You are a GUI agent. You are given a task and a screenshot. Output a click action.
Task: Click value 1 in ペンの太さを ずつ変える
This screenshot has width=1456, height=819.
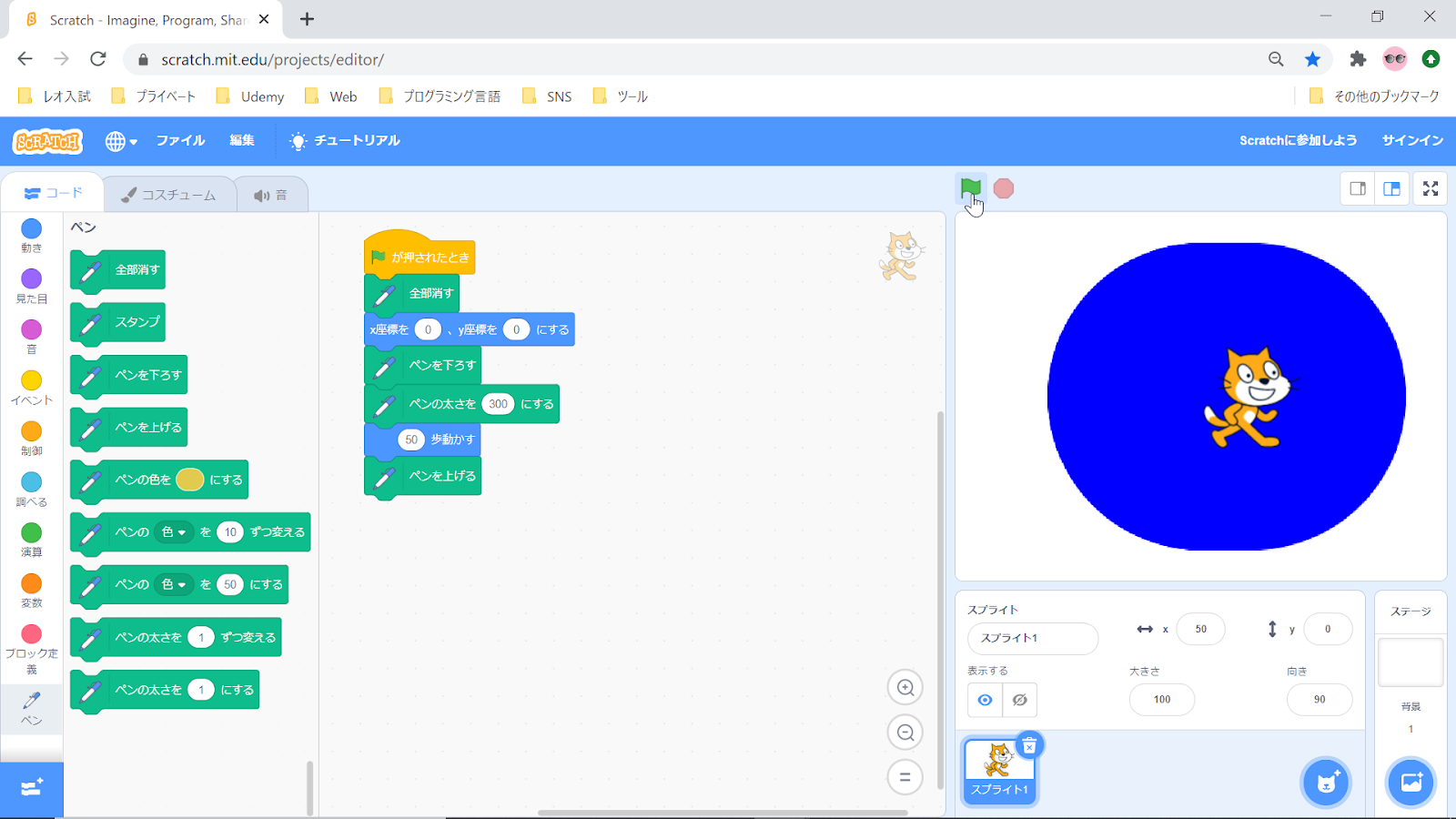[x=201, y=638]
